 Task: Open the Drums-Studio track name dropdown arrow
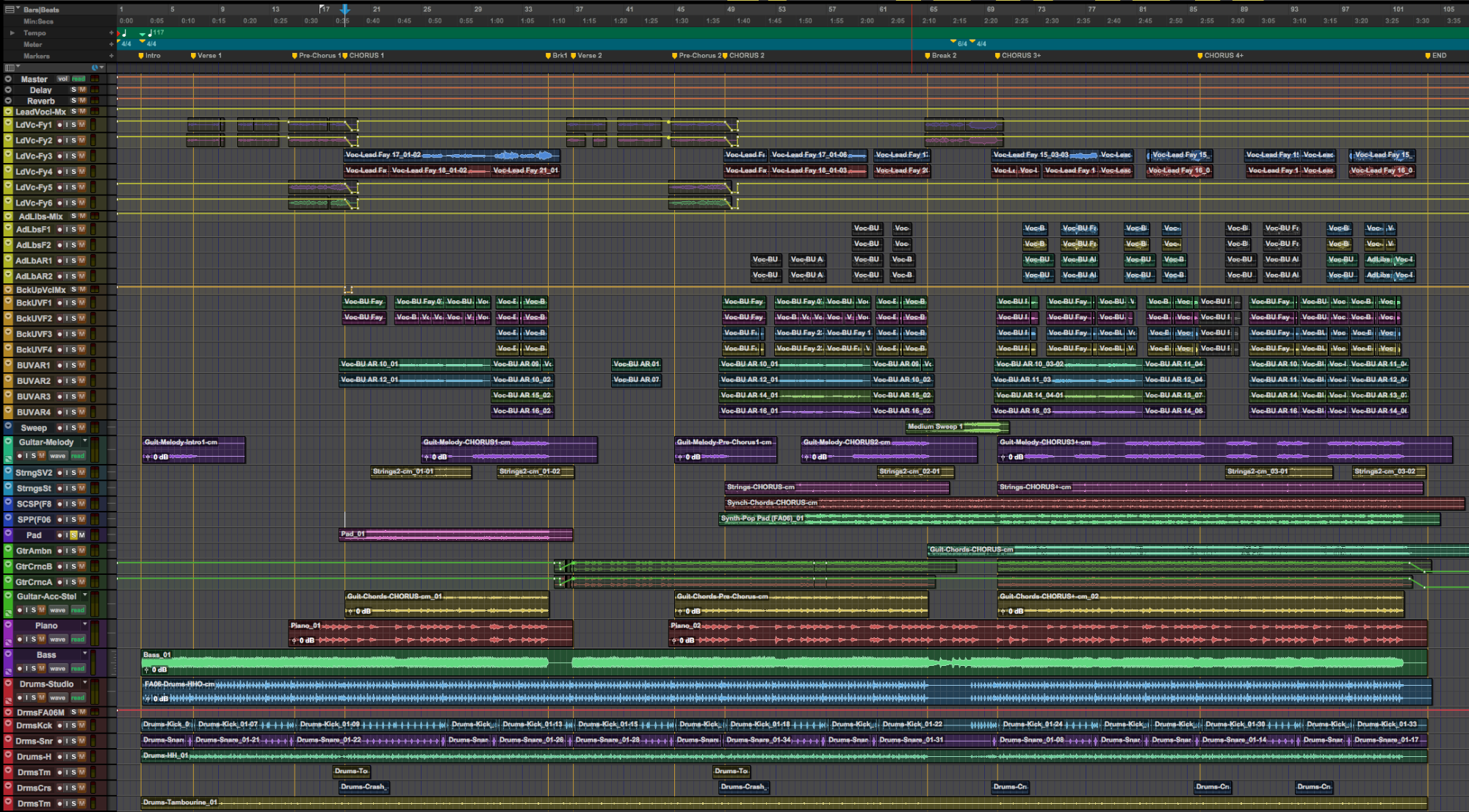(85, 683)
